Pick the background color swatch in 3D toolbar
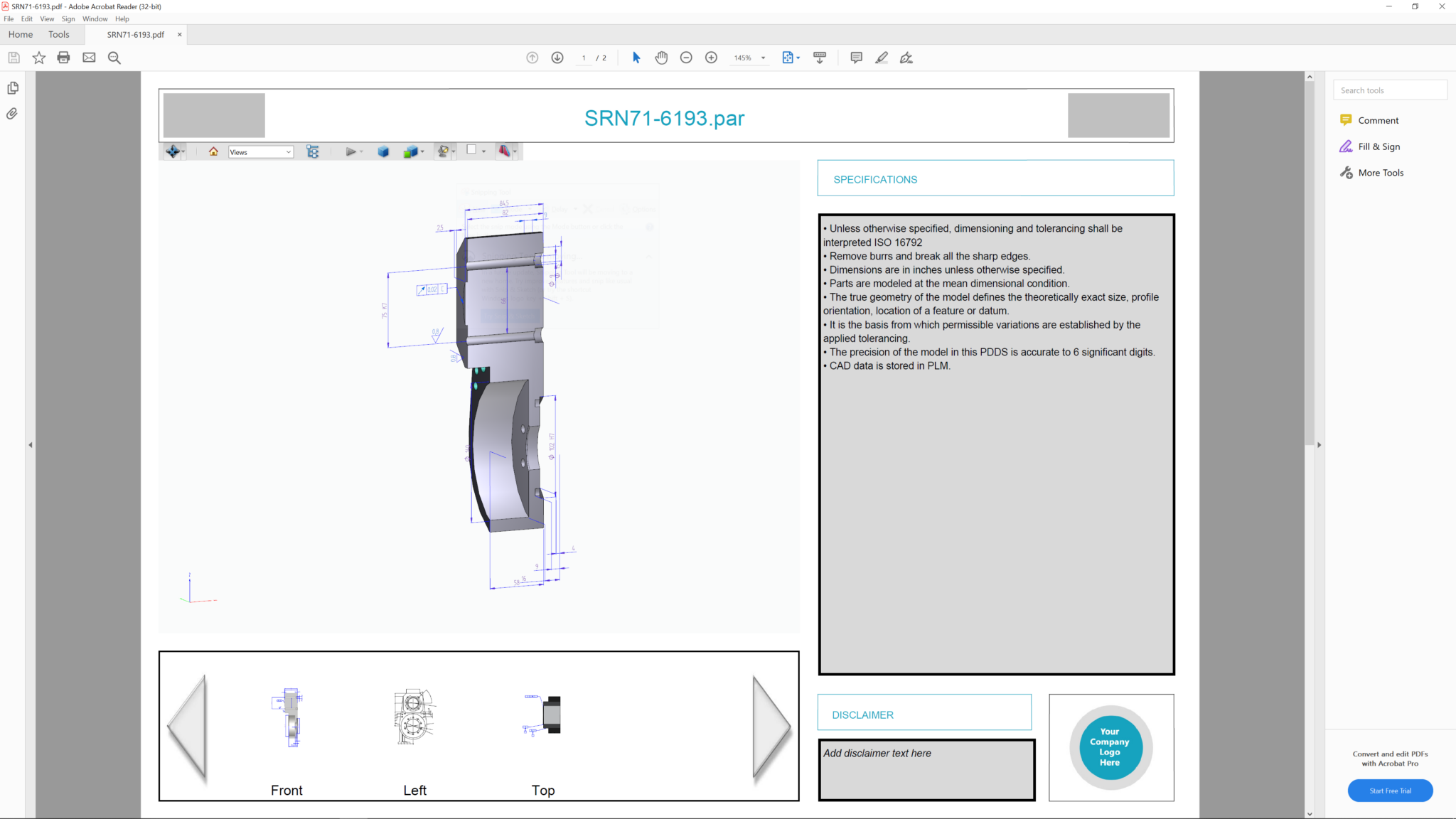The image size is (1456, 819). 472,151
